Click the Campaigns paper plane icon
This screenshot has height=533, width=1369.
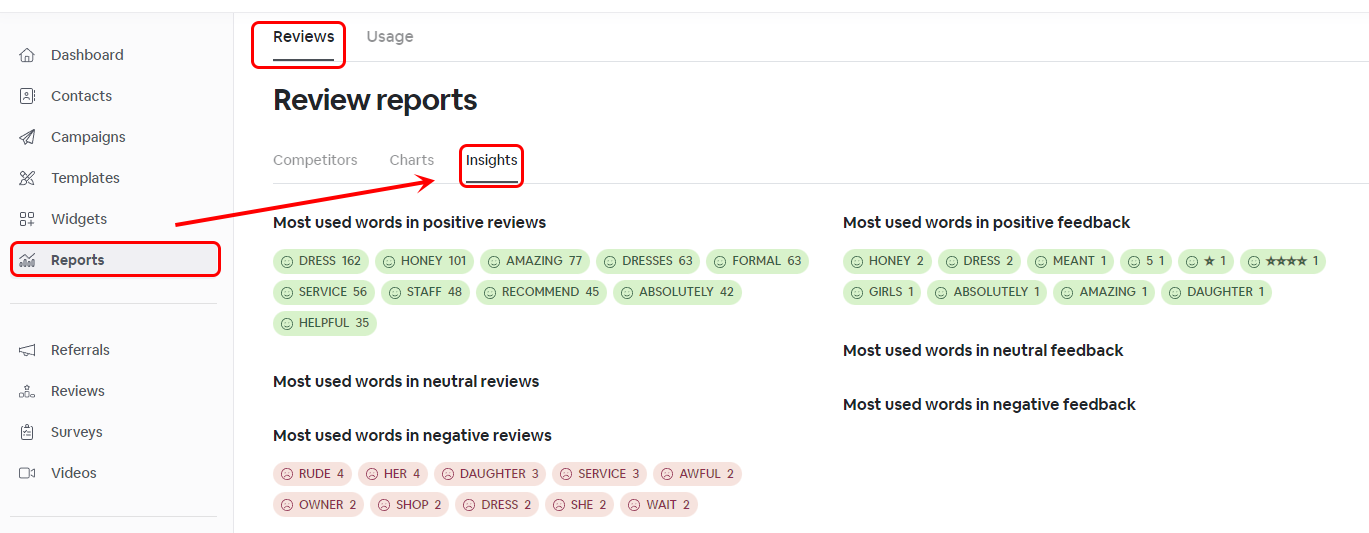(28, 137)
